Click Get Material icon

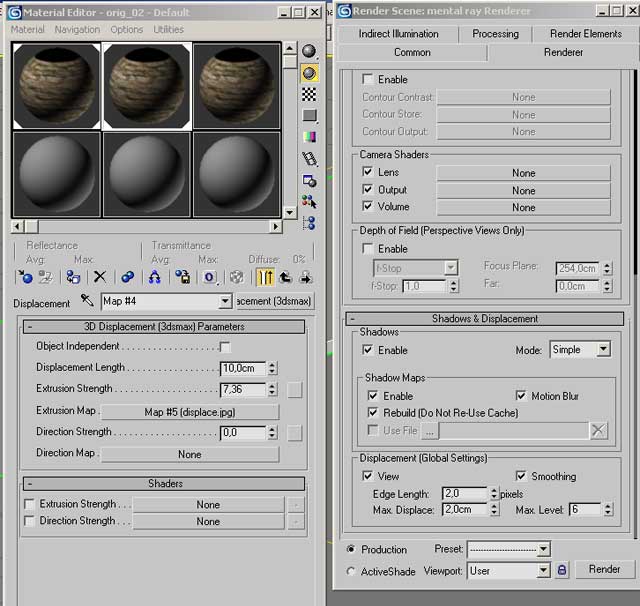point(25,277)
